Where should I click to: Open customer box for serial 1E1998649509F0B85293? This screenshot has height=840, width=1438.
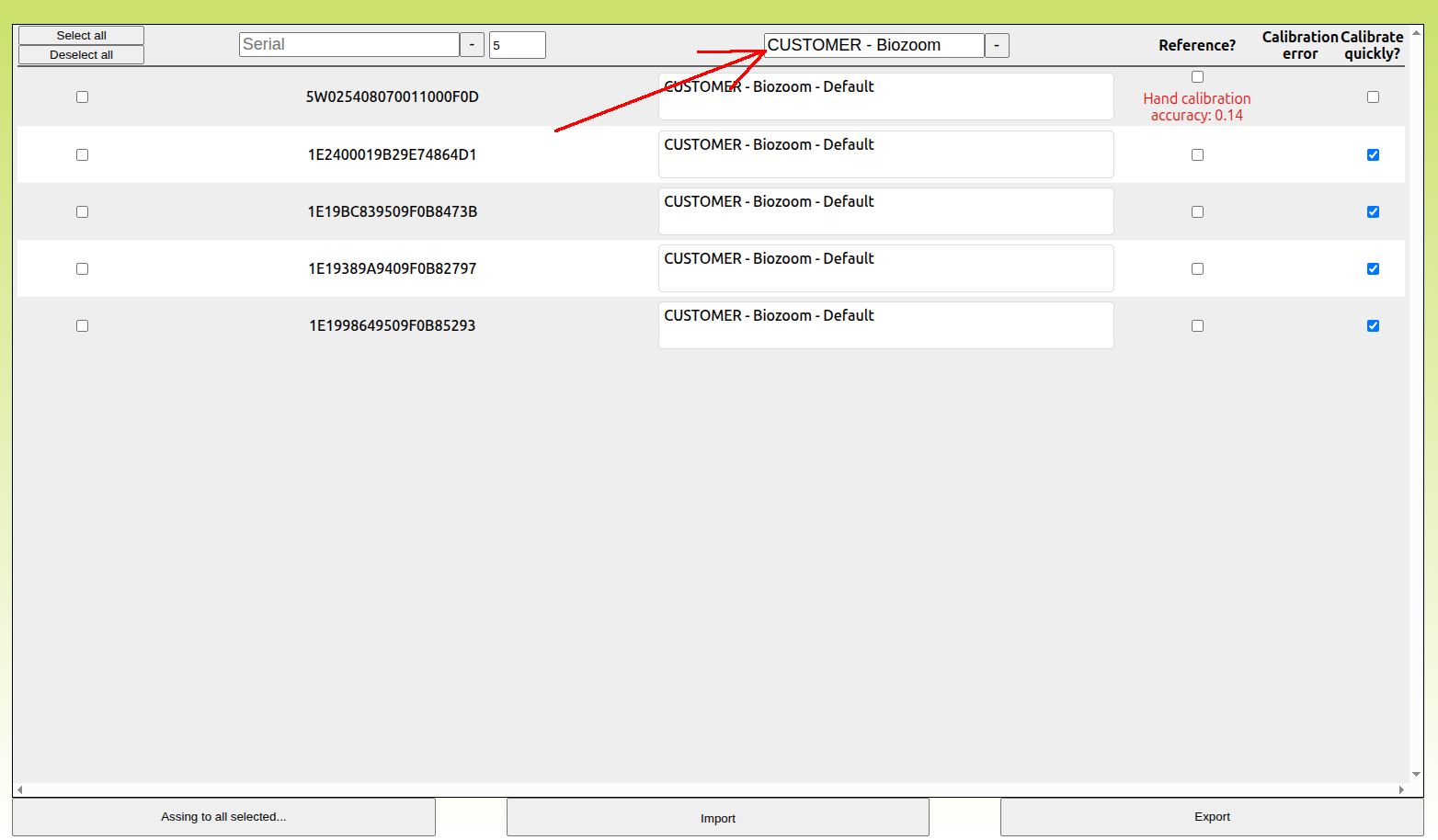tap(885, 325)
